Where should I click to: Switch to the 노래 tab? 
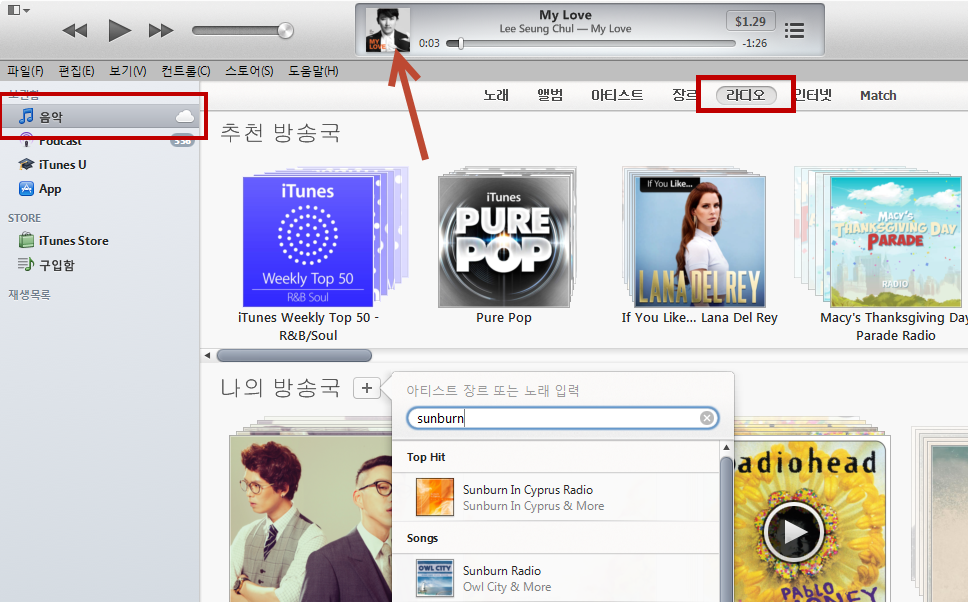[496, 95]
